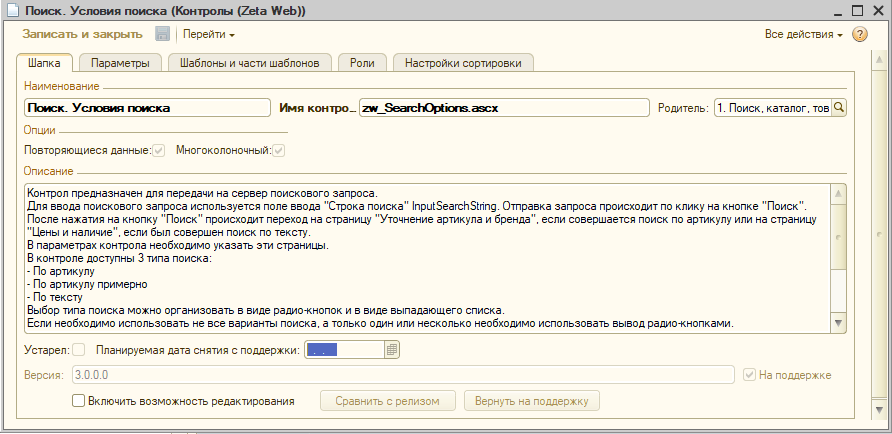Click the magnifier icon in Родитель field
892x434 pixels.
click(838, 108)
